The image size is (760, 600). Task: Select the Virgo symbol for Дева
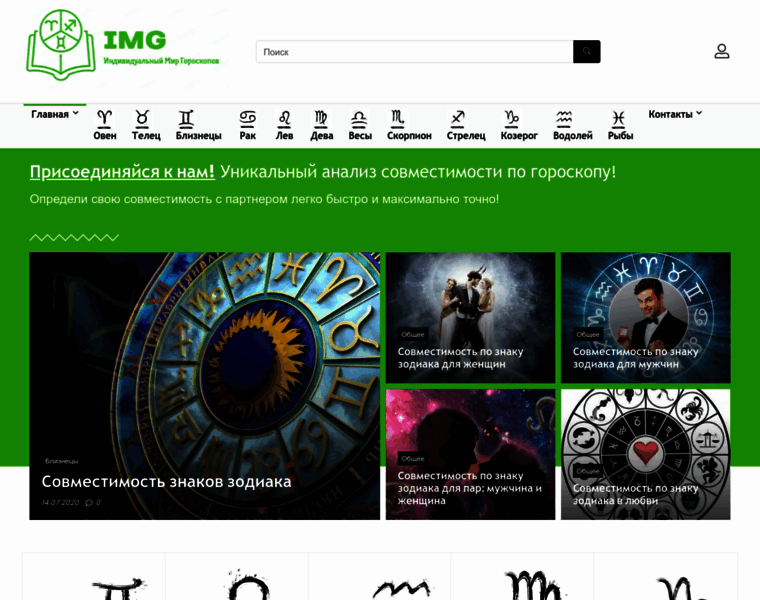coord(321,117)
